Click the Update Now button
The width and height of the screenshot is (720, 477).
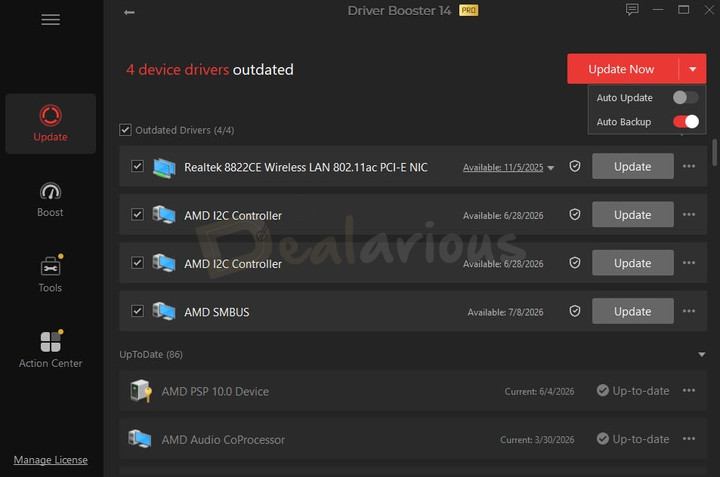(621, 69)
